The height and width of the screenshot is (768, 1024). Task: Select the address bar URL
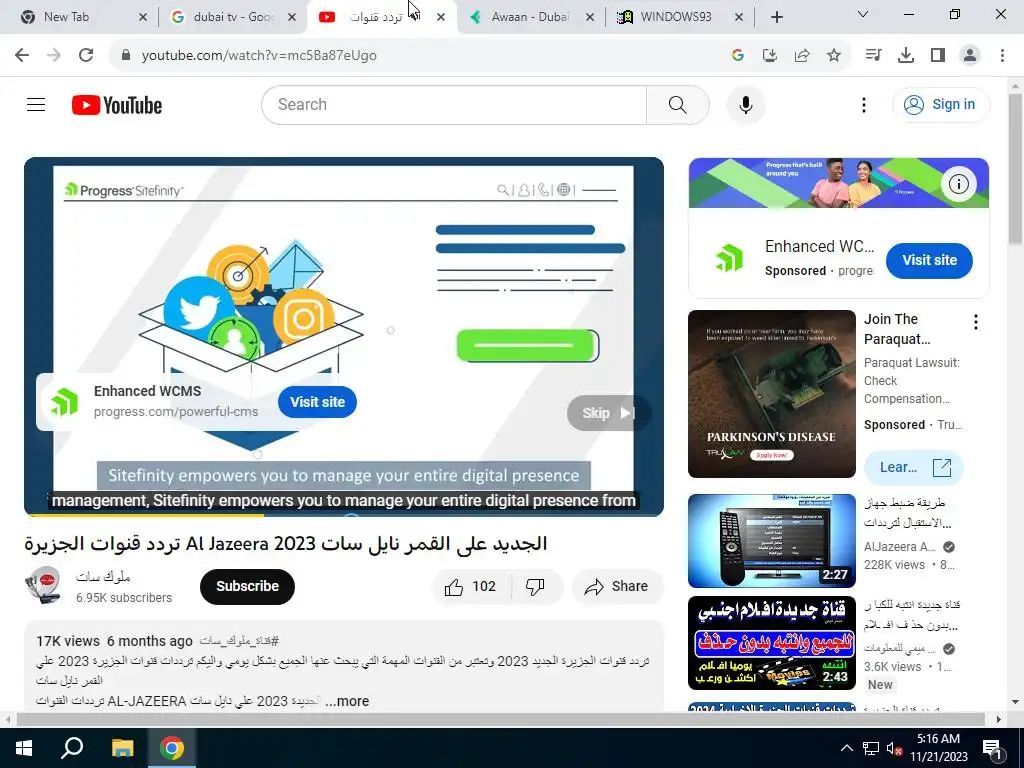tap(259, 56)
